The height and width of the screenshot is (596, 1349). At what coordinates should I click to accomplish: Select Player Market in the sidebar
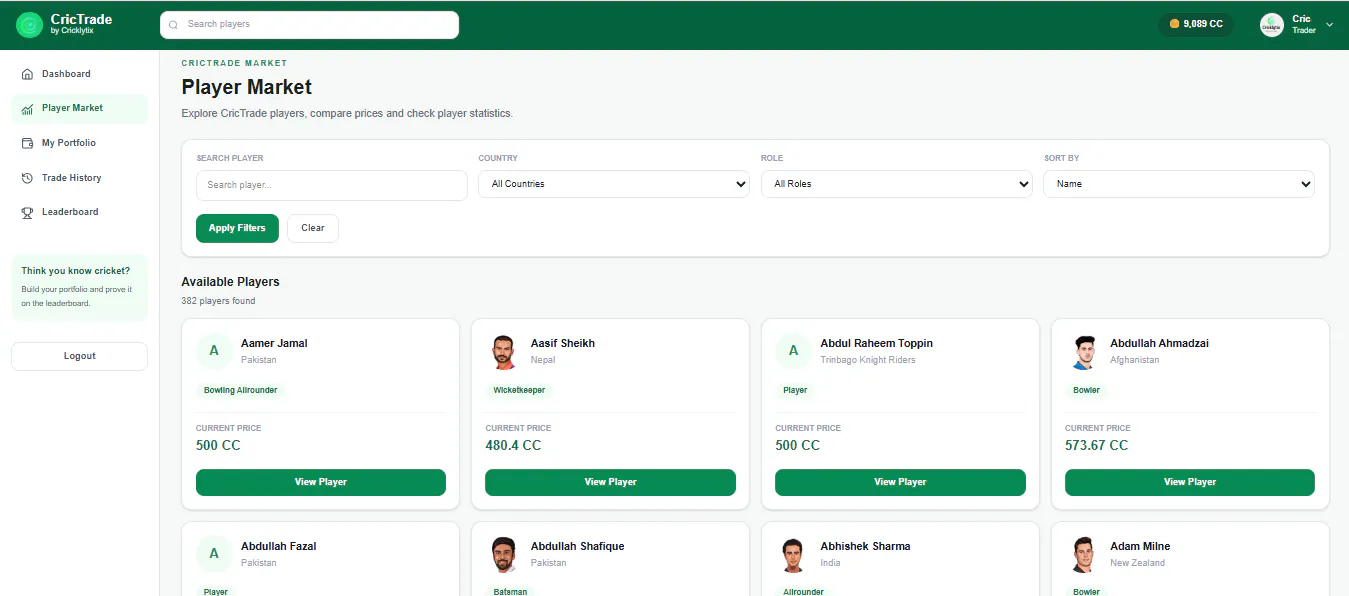point(80,108)
